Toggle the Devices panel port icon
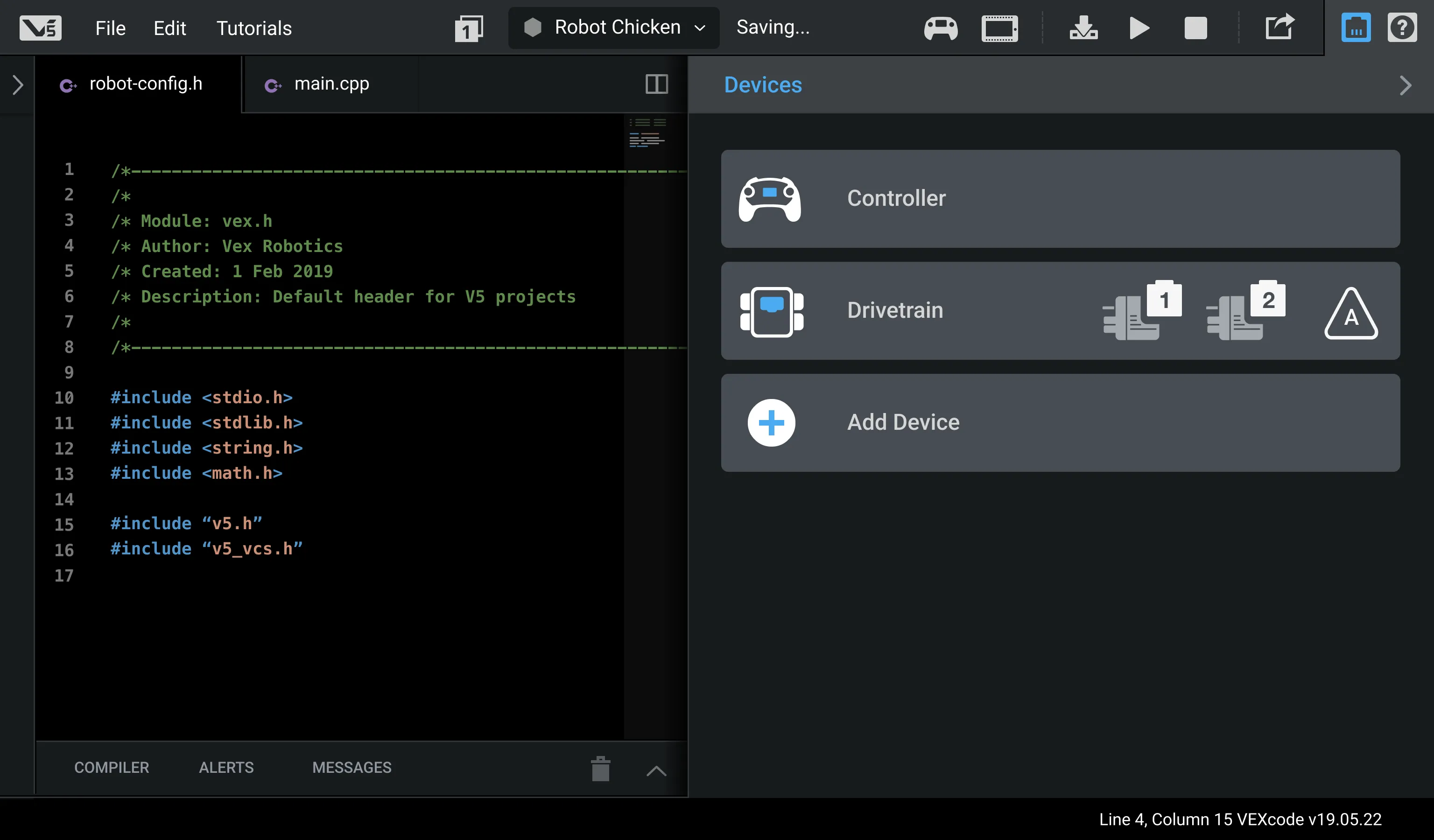The image size is (1434, 840). click(1356, 28)
